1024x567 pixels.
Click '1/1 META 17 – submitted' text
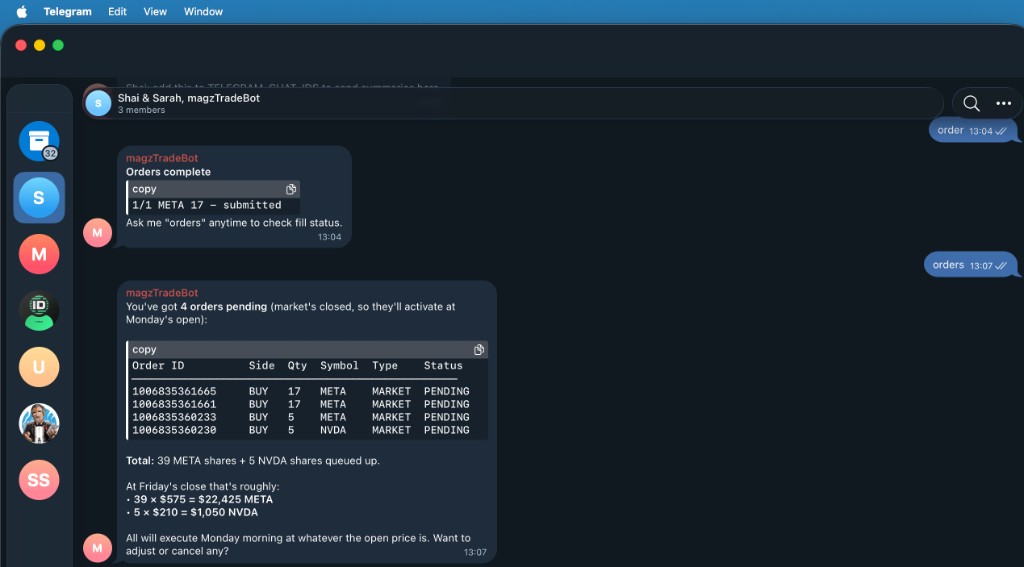206,205
